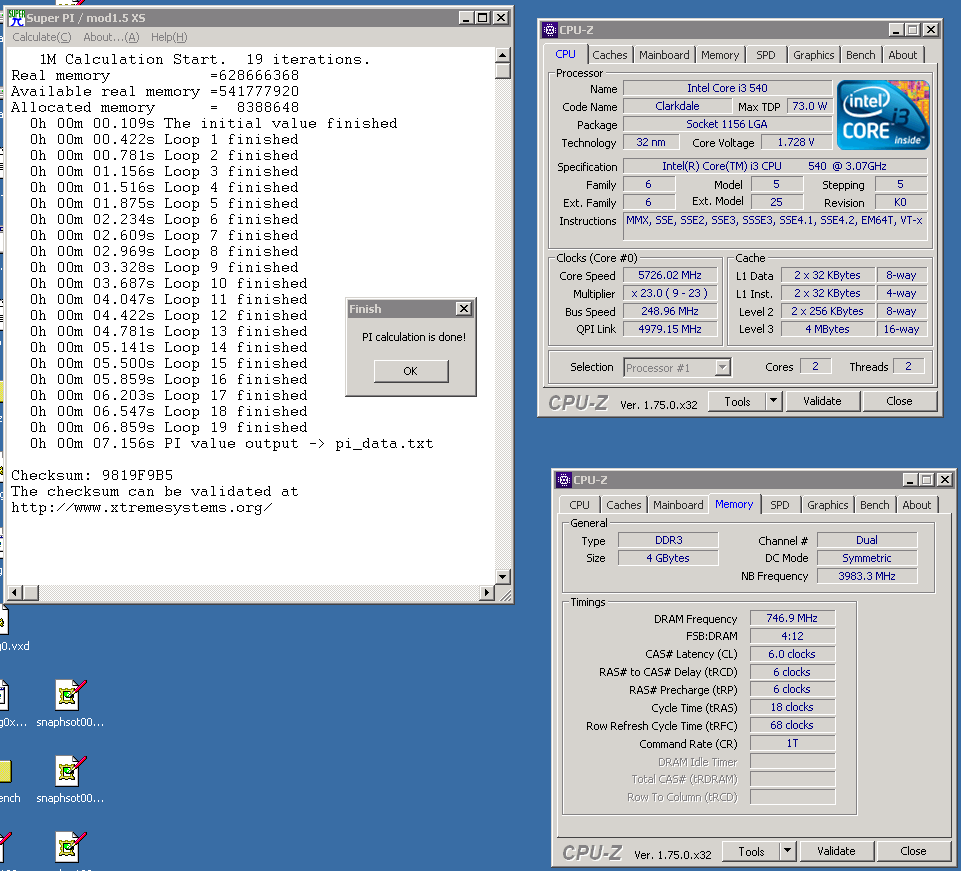Click the Checksum 9819F9B5 line
This screenshot has width=961, height=871.
[93, 476]
